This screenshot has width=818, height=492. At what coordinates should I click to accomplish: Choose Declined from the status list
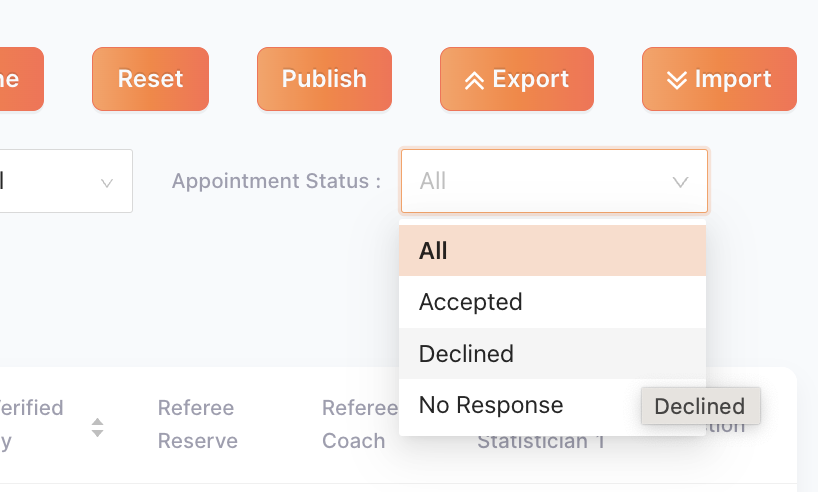click(x=552, y=353)
